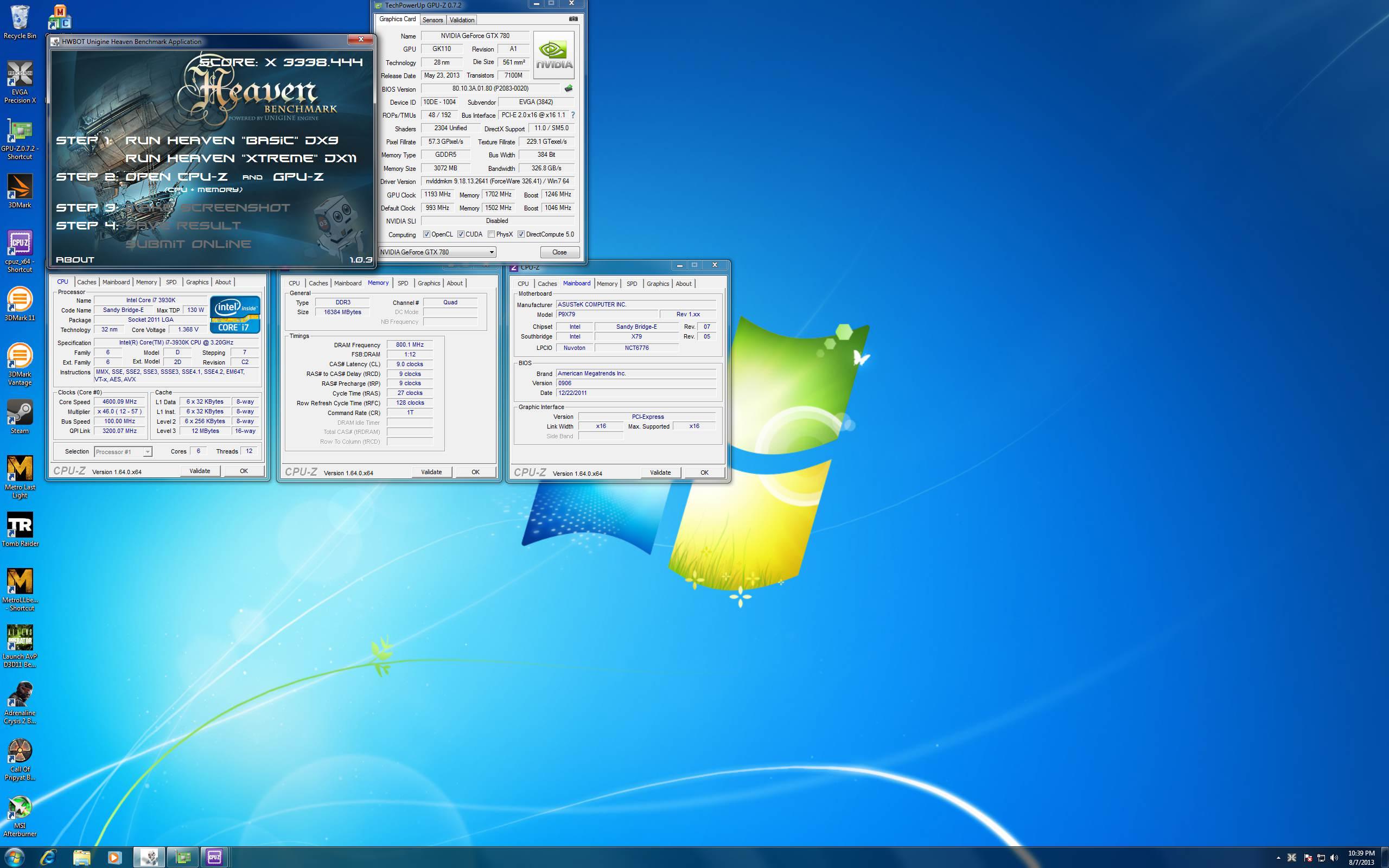Click RUN HEAVEN "BASIC" DX9 in HWBOT app
1389x868 pixels.
232,140
